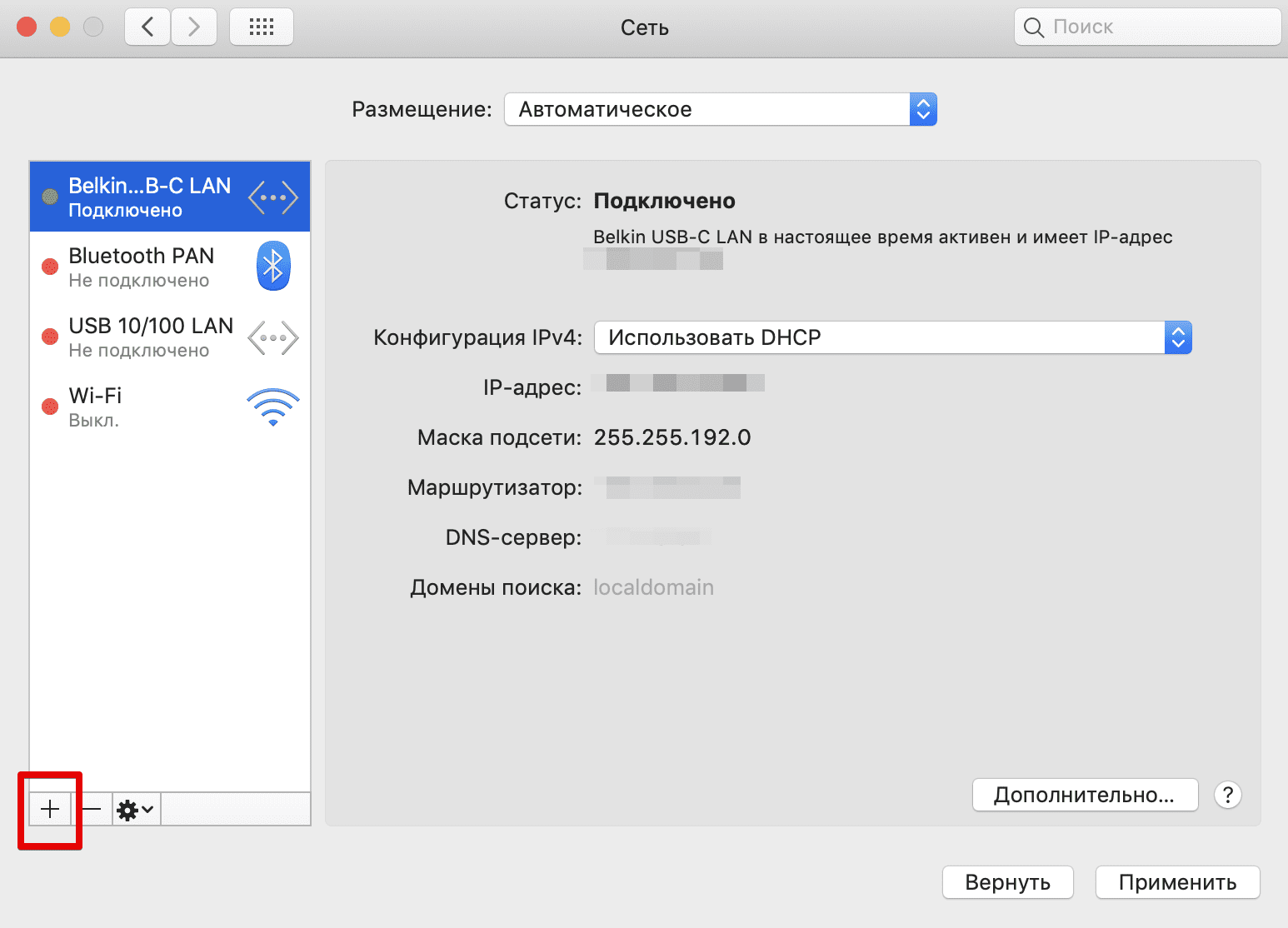Open the Конфигурация IPv4 dropdown
This screenshot has height=928, width=1288.
[x=892, y=337]
